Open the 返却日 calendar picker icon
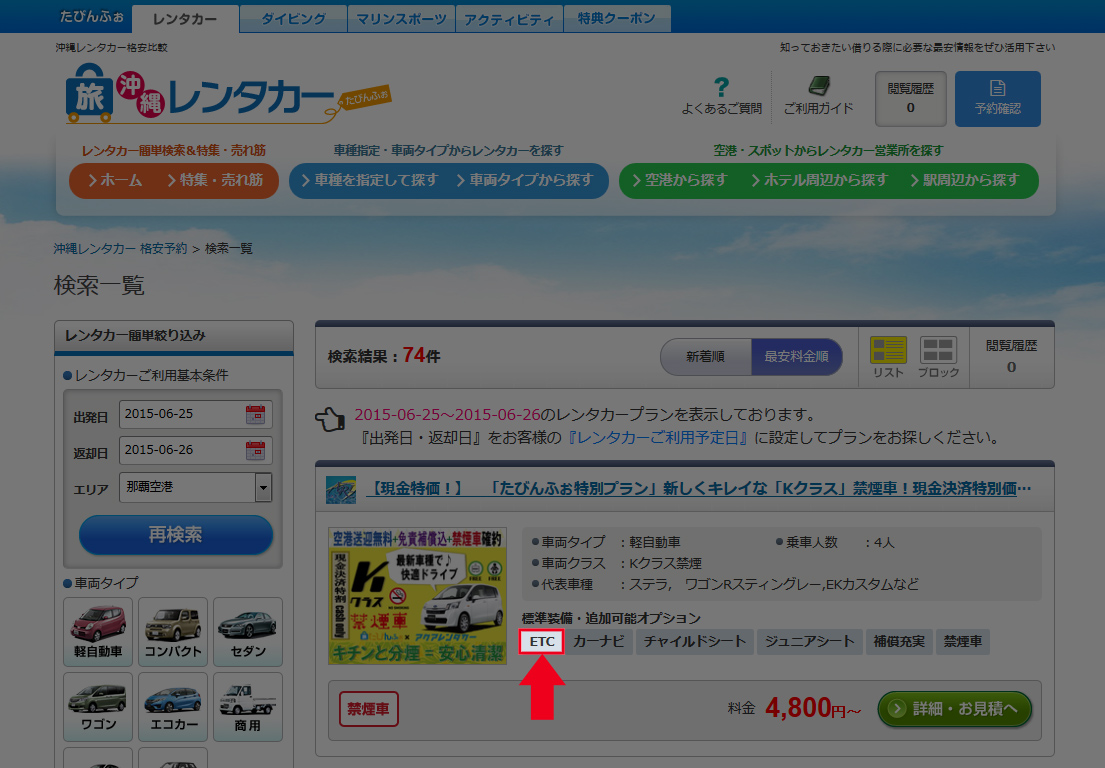This screenshot has width=1105, height=768. click(x=255, y=450)
